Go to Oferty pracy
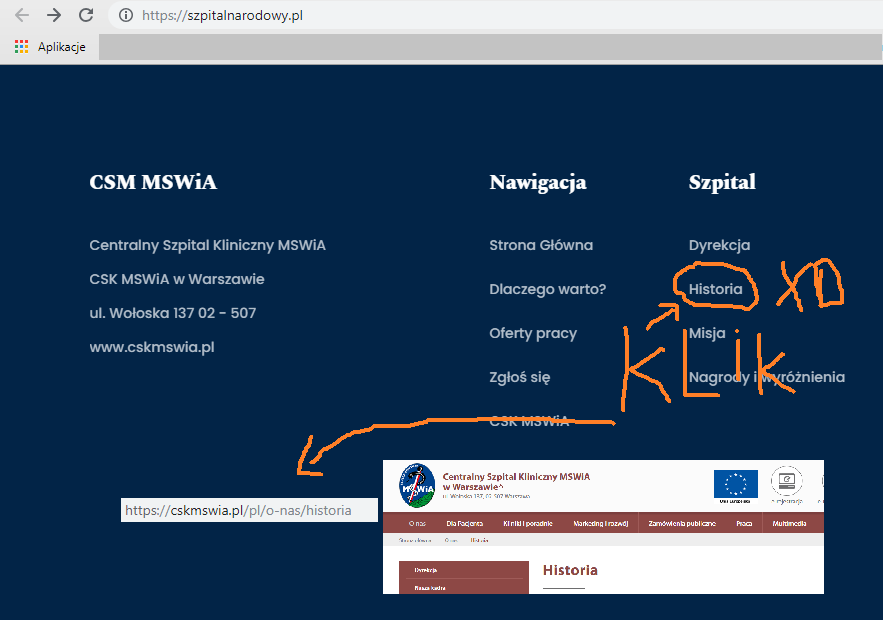The image size is (884, 620). point(533,333)
